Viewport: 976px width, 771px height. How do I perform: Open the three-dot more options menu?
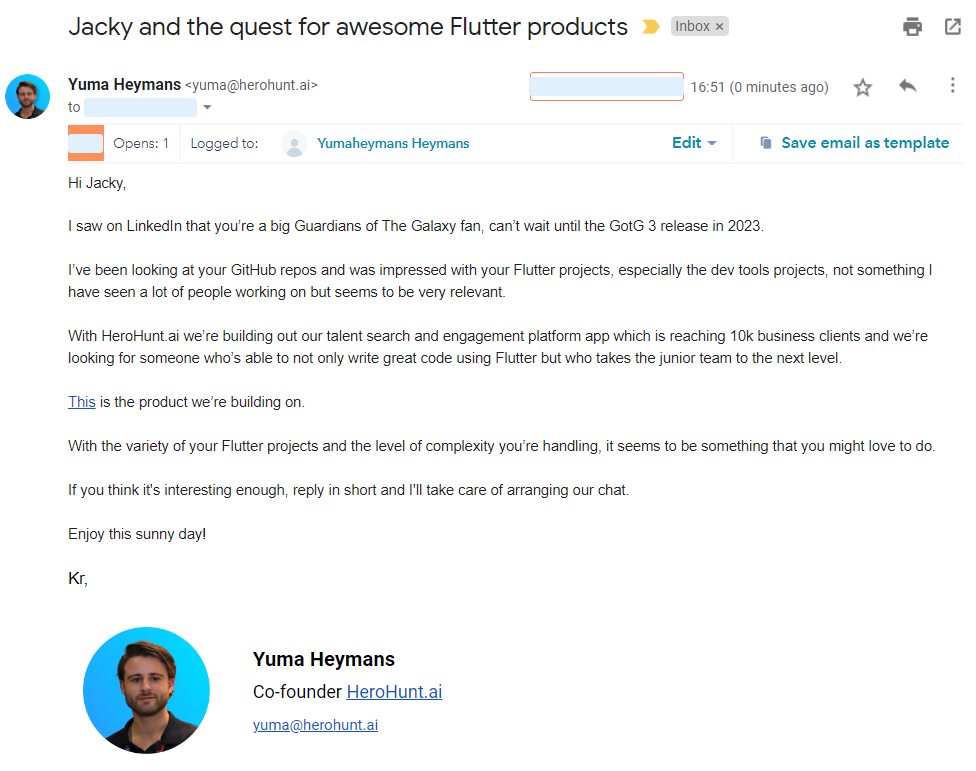pos(952,86)
